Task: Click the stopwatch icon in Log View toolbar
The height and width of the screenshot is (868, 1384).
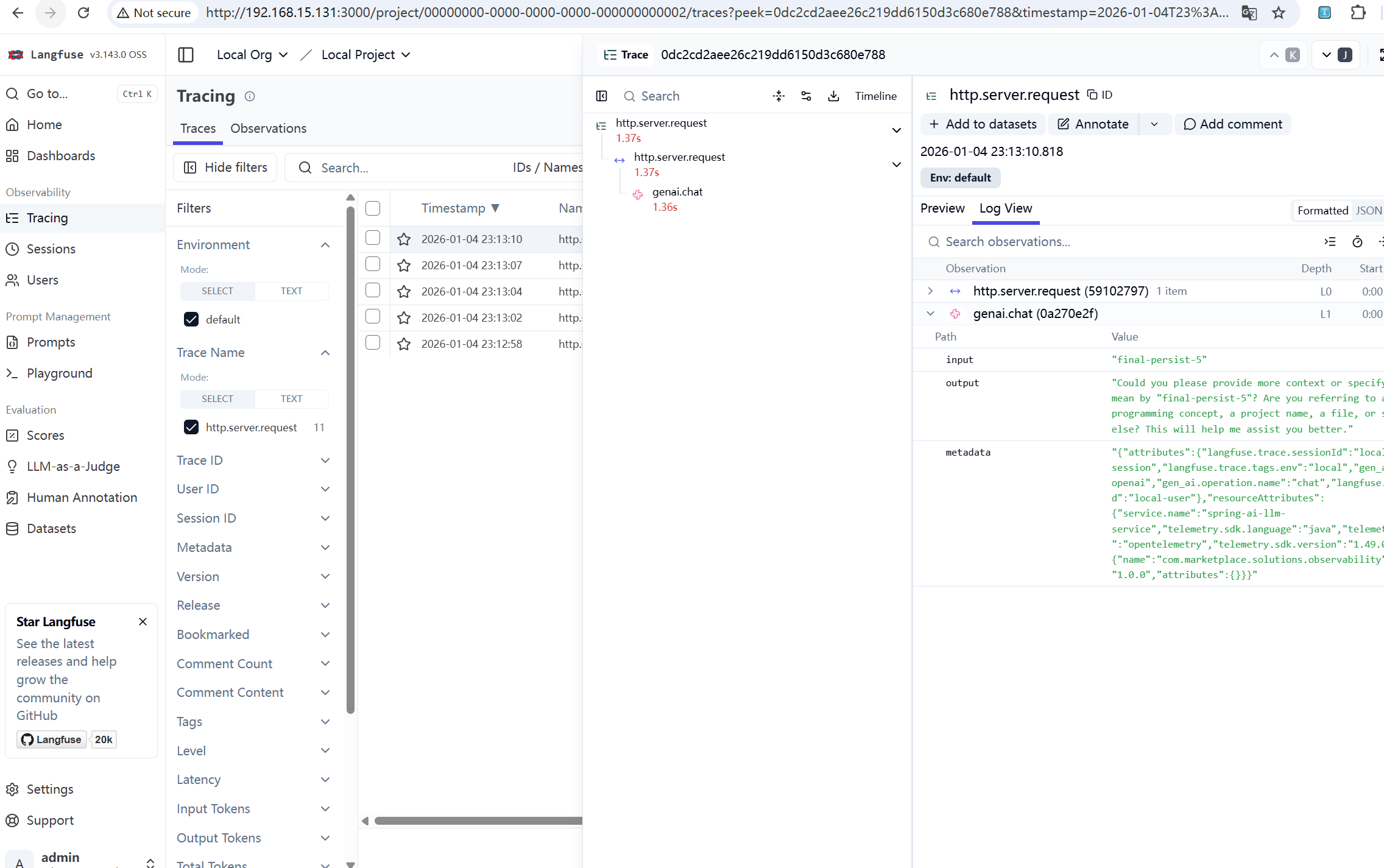Action: point(1357,241)
